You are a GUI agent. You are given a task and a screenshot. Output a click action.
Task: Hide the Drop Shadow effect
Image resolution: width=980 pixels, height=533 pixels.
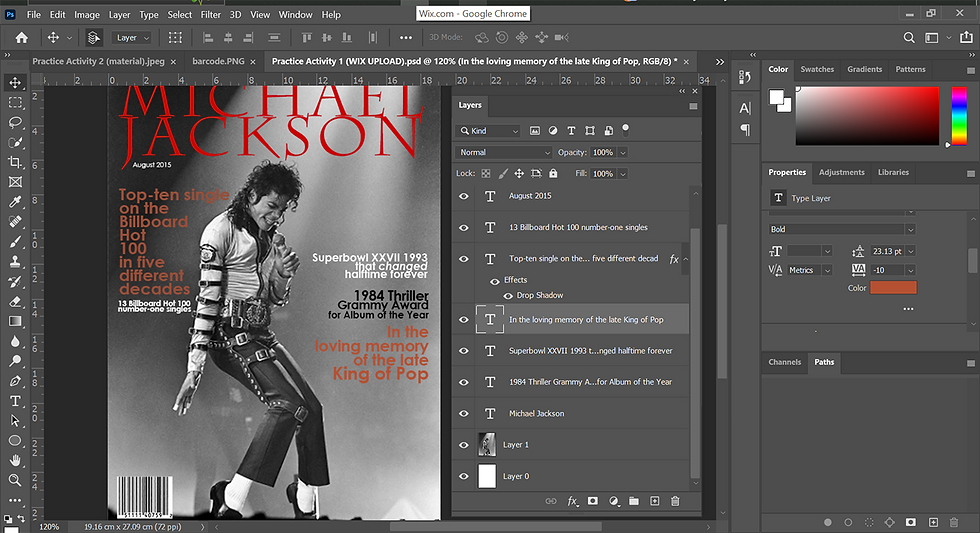[x=508, y=296]
